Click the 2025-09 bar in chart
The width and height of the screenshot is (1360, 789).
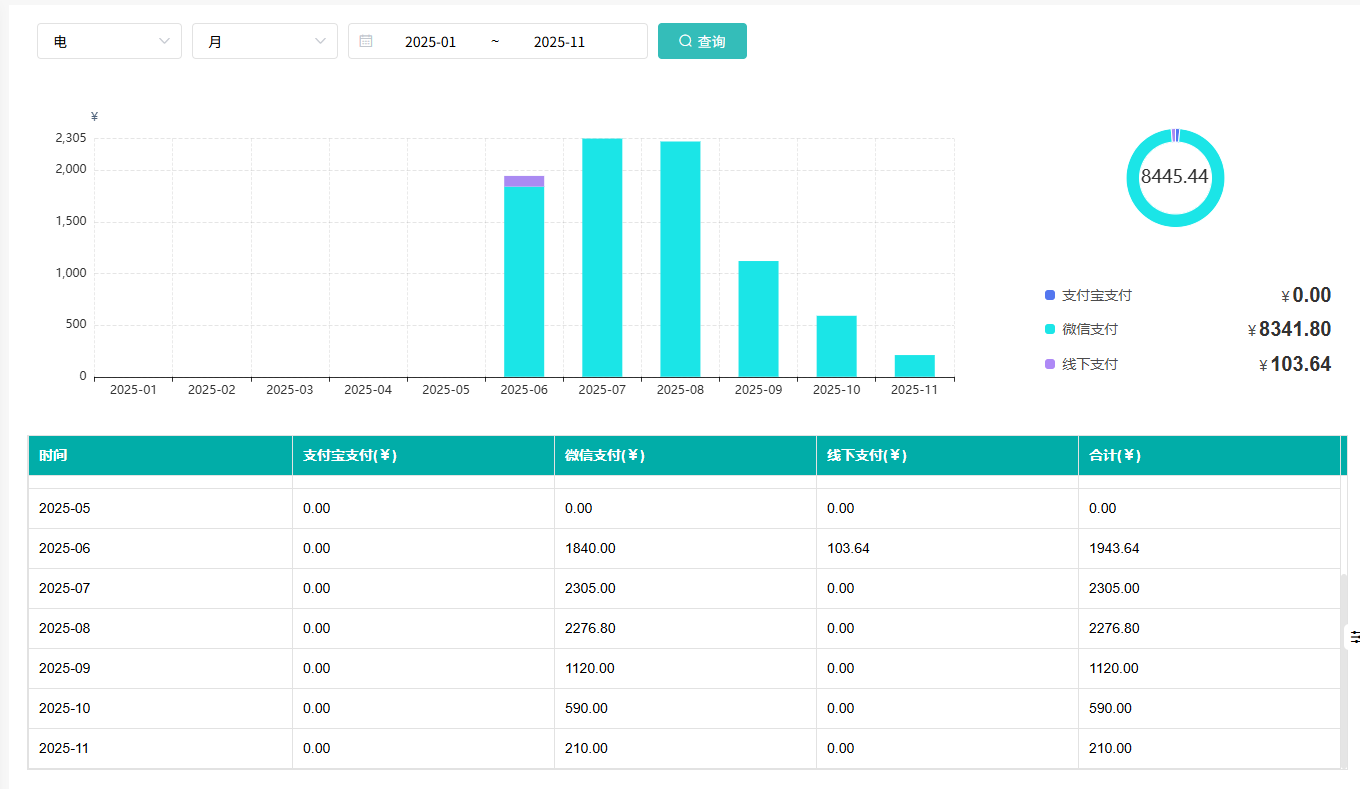click(758, 318)
